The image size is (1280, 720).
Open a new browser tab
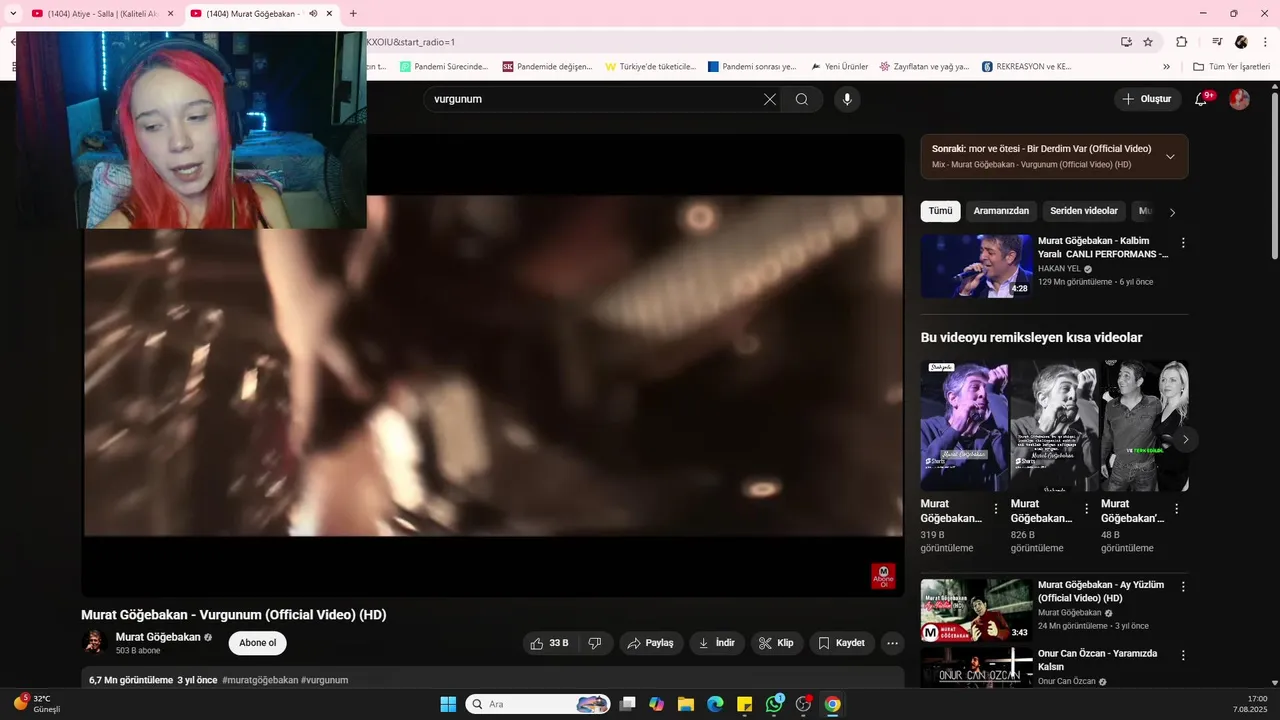pyautogui.click(x=353, y=13)
